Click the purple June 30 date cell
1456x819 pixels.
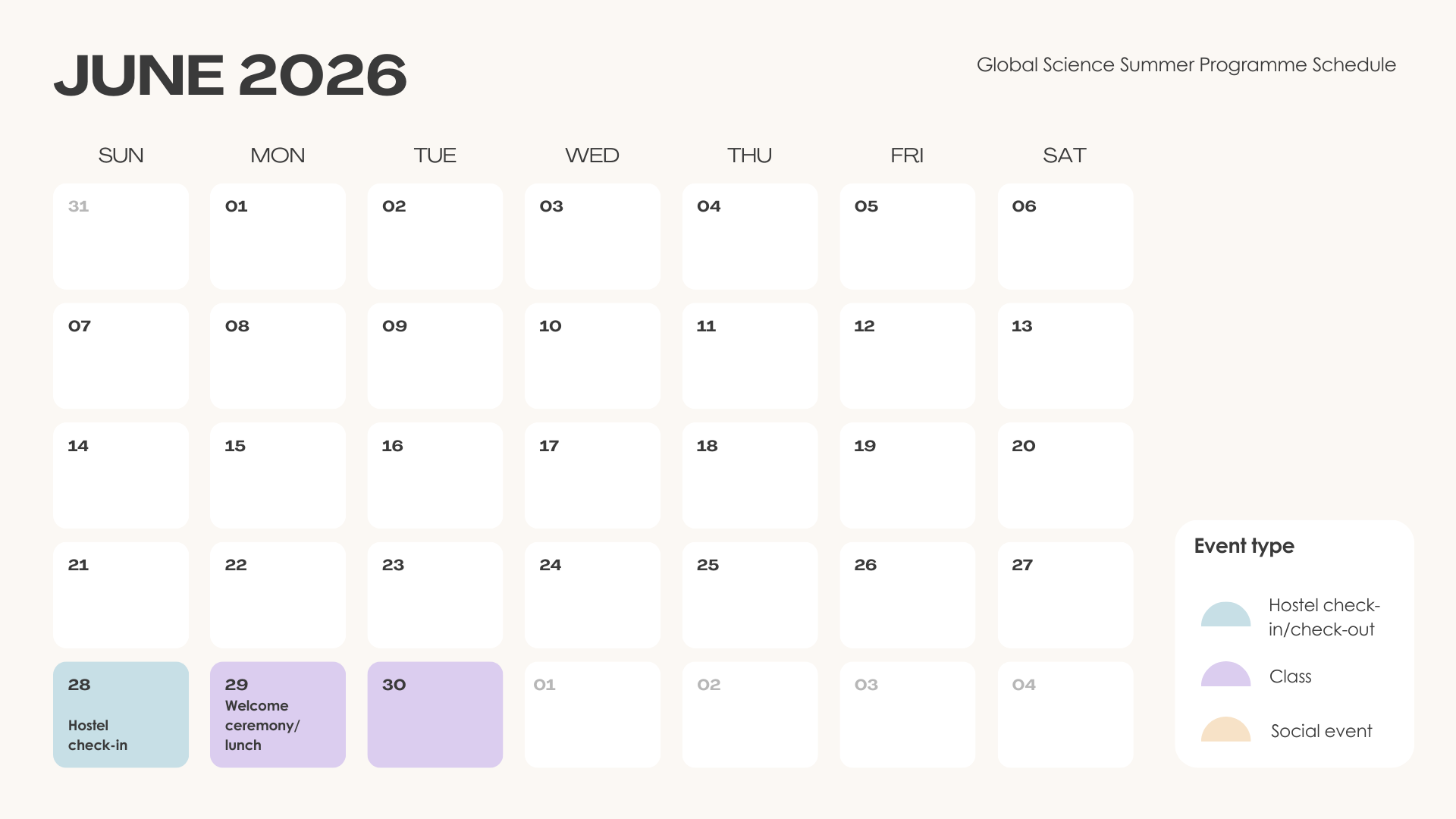435,714
